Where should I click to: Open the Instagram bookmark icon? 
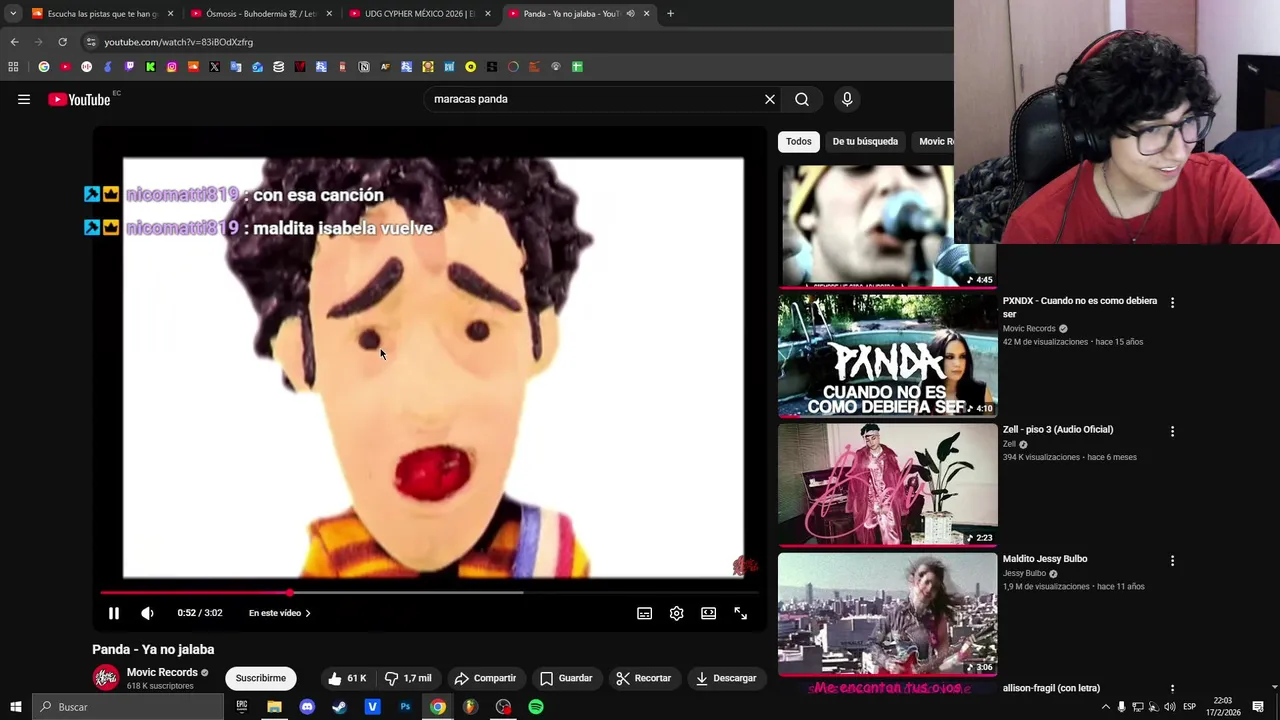tap(172, 67)
